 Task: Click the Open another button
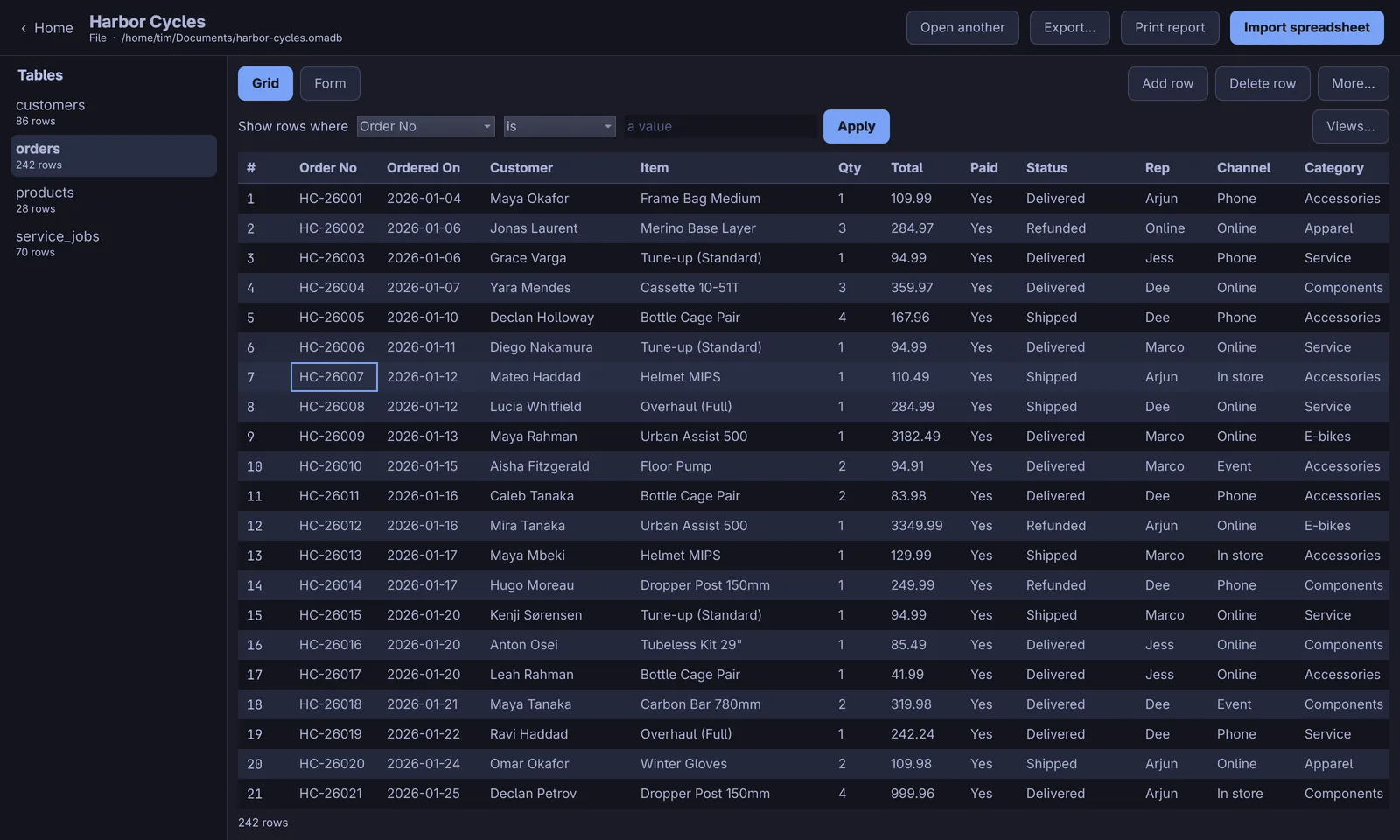[962, 27]
